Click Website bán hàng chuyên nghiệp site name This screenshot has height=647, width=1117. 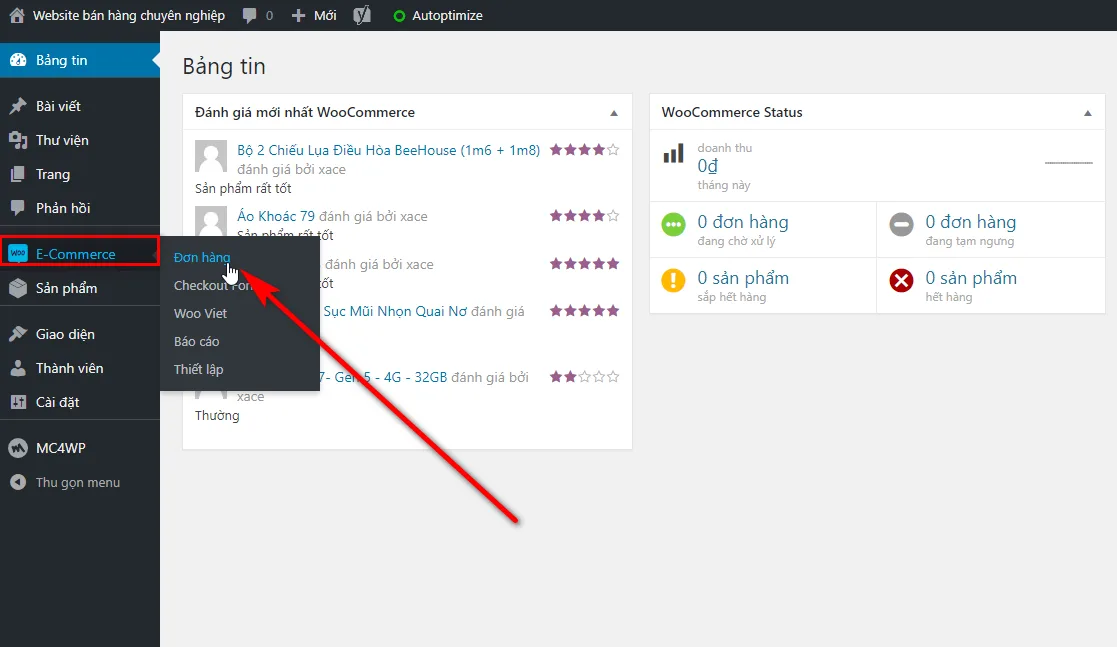[x=129, y=16]
